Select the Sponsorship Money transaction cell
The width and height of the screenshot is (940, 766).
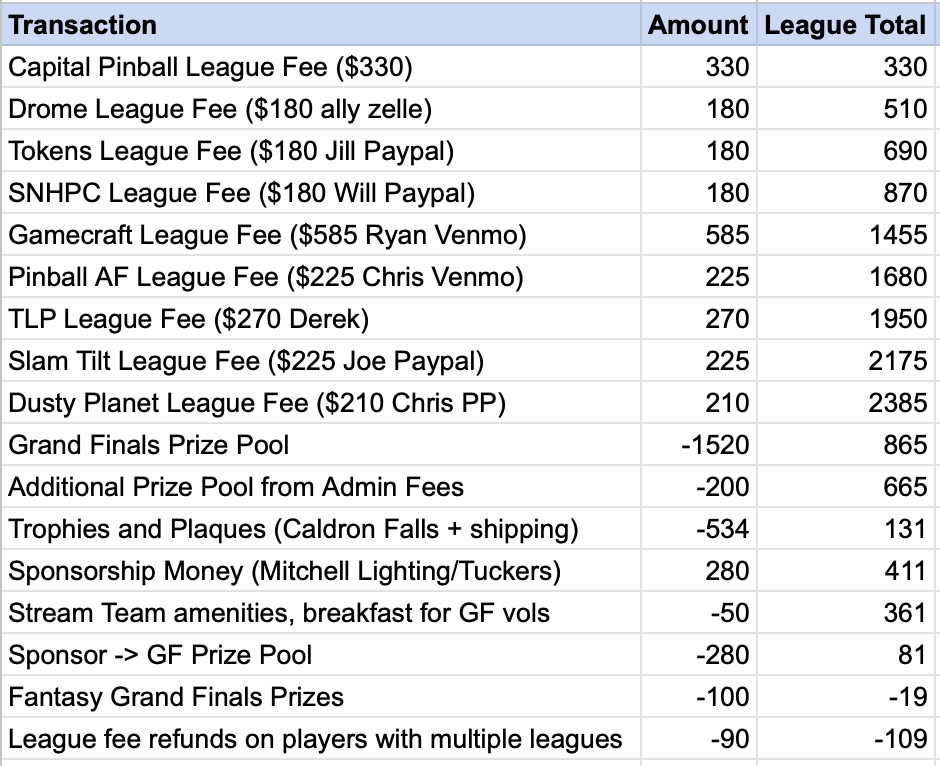[x=284, y=571]
